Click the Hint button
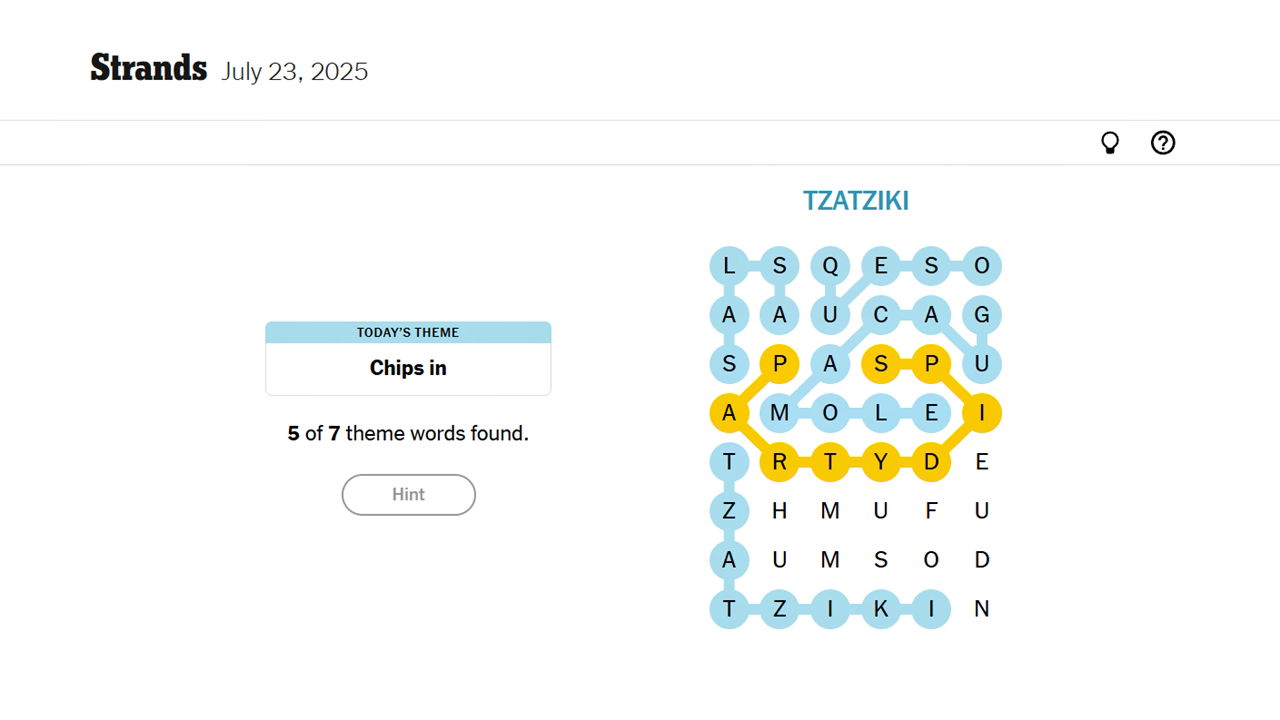This screenshot has height=720, width=1280. (408, 494)
